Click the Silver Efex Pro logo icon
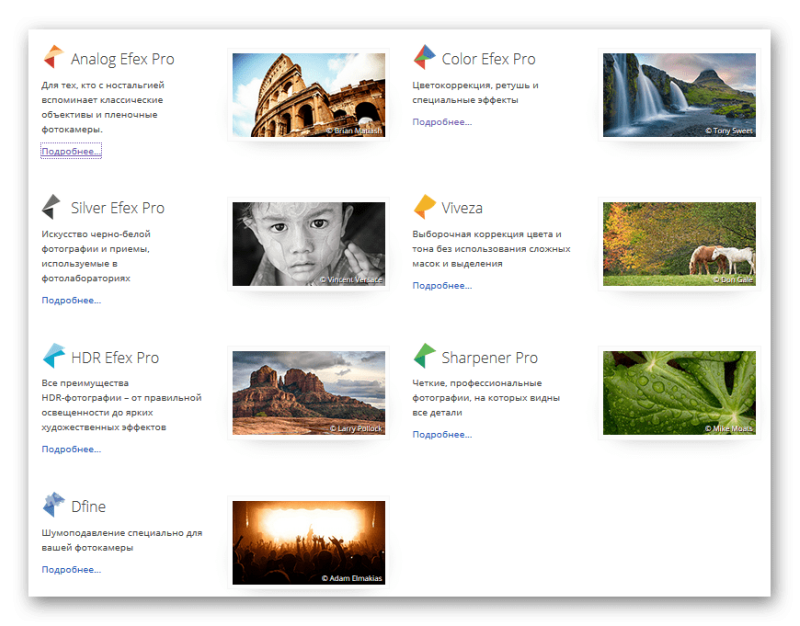 tap(52, 206)
